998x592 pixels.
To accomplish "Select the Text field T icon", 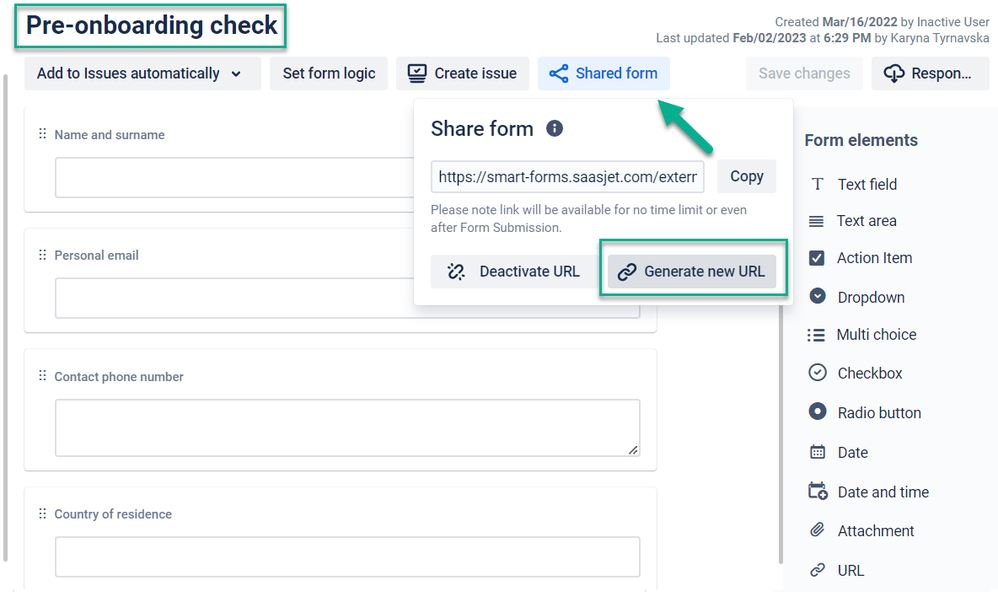I will 817,185.
